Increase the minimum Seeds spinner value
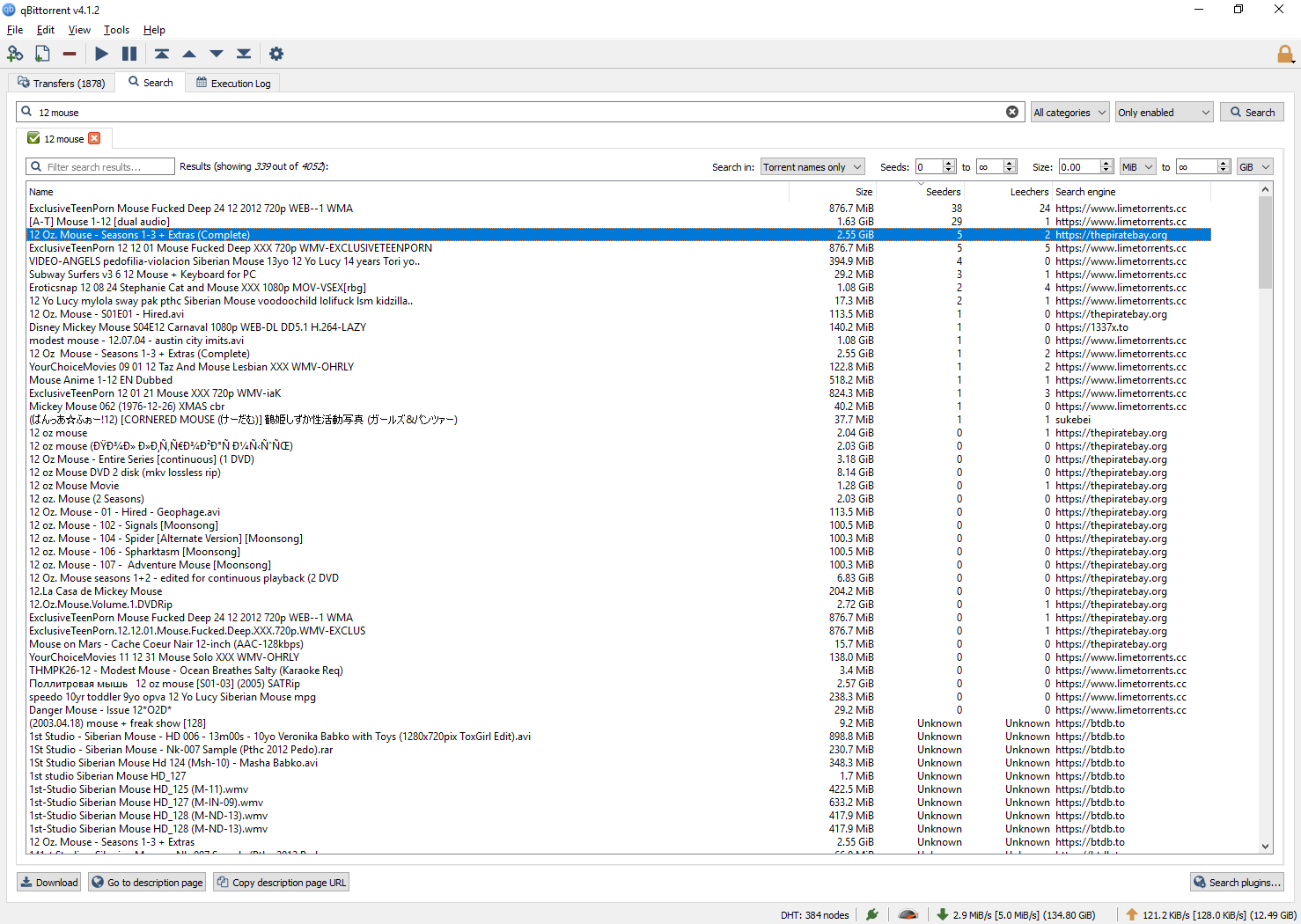Viewport: 1301px width, 924px height. pyautogui.click(x=949, y=163)
